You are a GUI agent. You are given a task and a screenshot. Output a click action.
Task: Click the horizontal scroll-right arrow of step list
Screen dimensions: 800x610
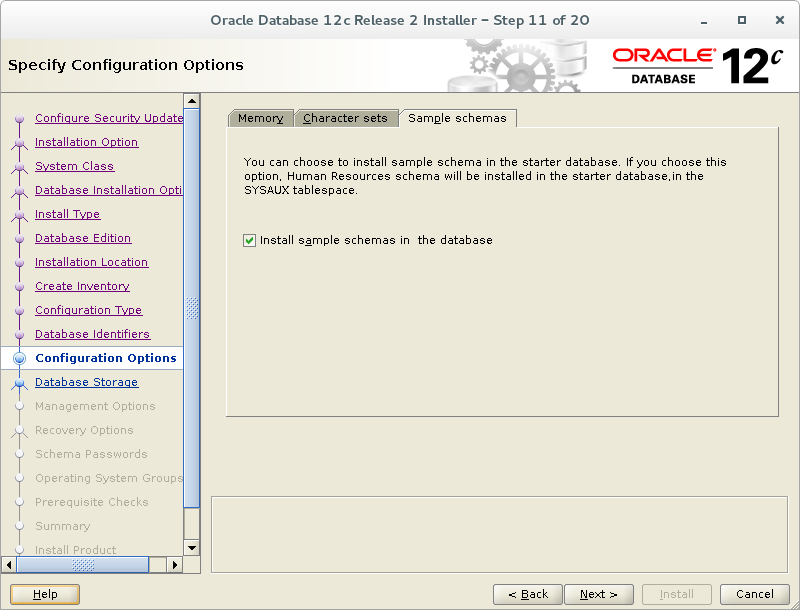click(x=174, y=565)
